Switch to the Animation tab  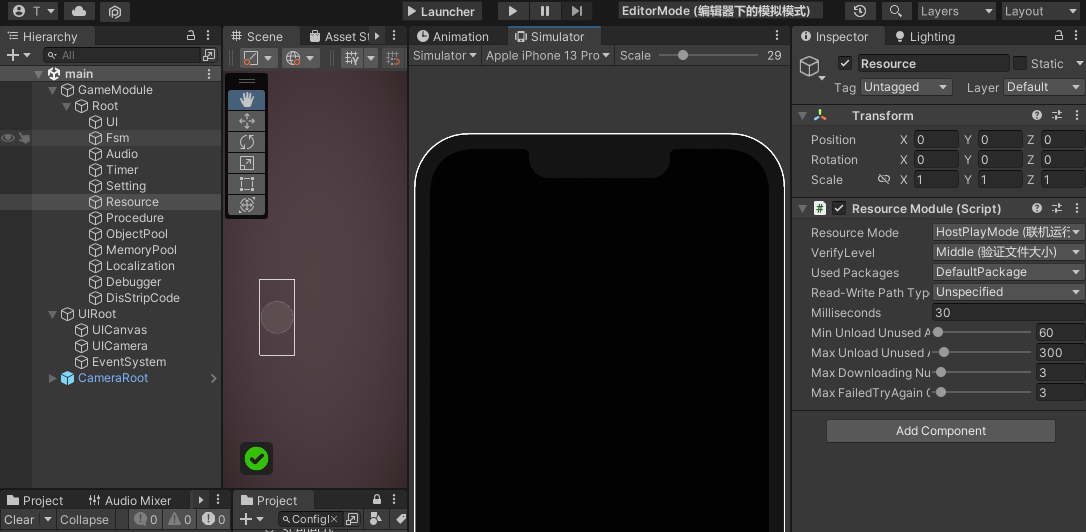tap(453, 37)
